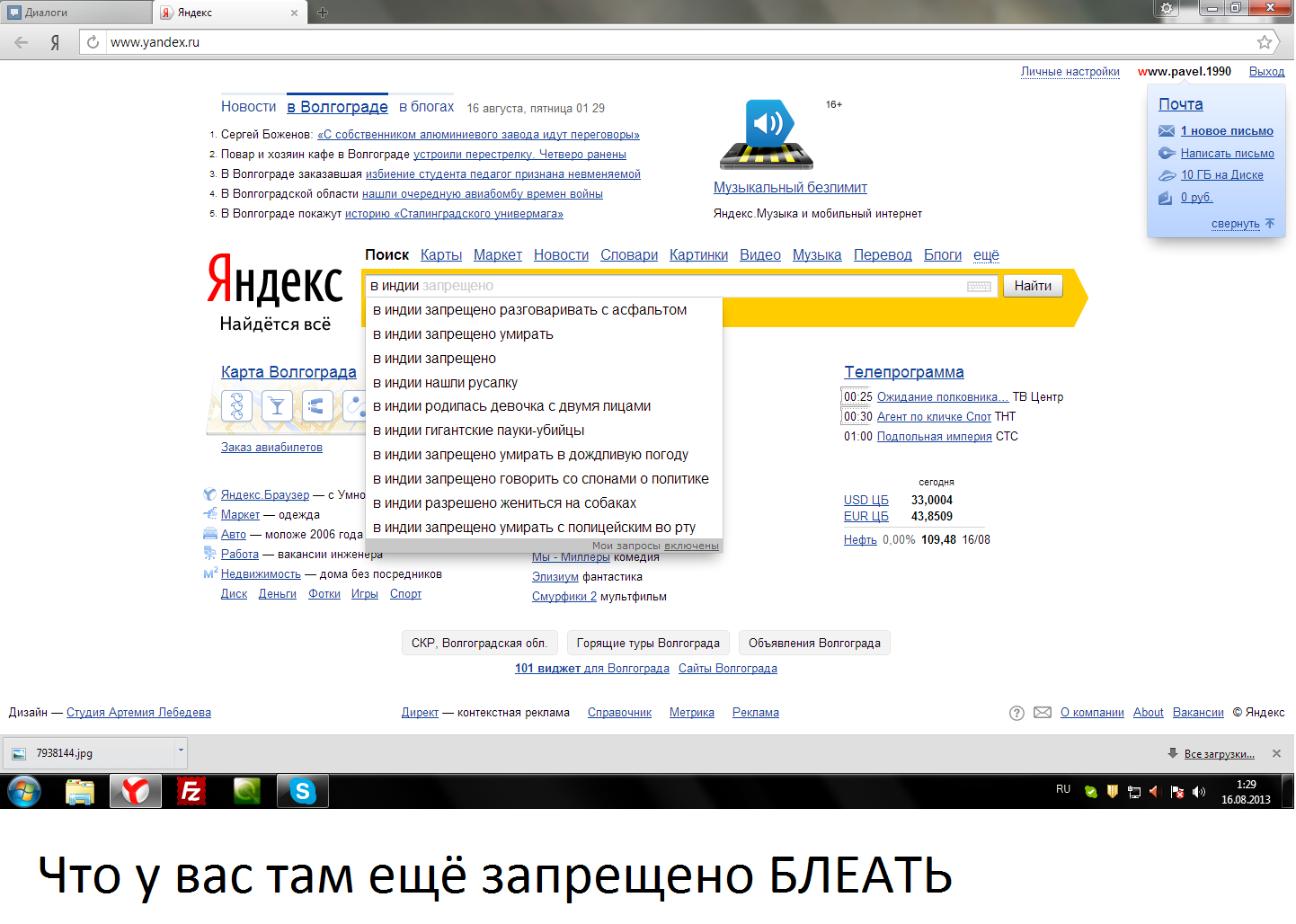Open downloaded file 7938144.jpg
Viewport: 1296px width, 924px height.
coord(90,753)
